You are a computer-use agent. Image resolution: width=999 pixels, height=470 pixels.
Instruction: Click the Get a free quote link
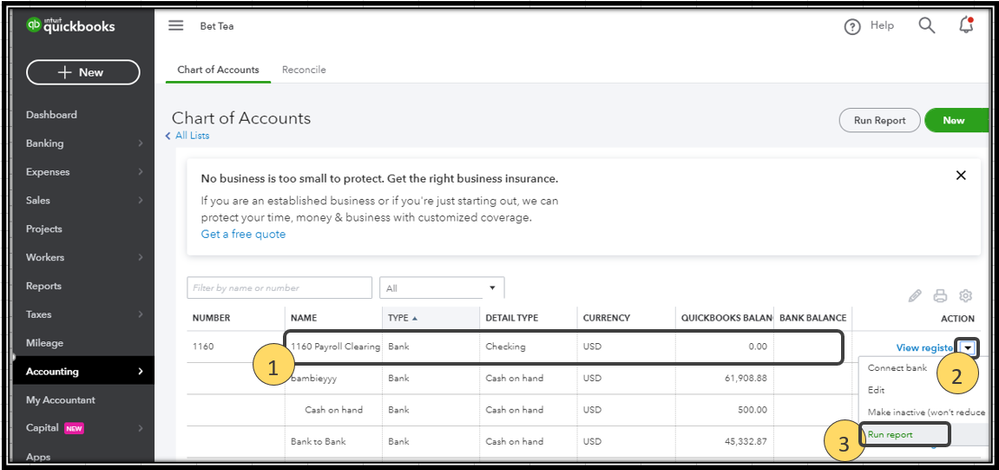[243, 234]
